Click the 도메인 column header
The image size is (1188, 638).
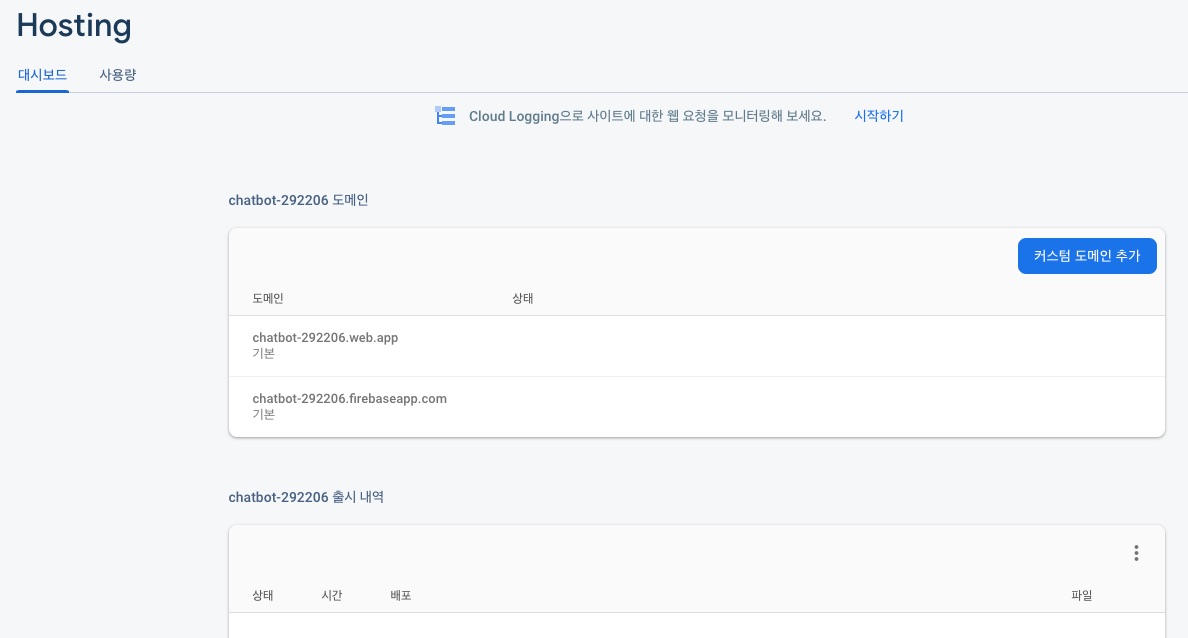click(x=267, y=298)
